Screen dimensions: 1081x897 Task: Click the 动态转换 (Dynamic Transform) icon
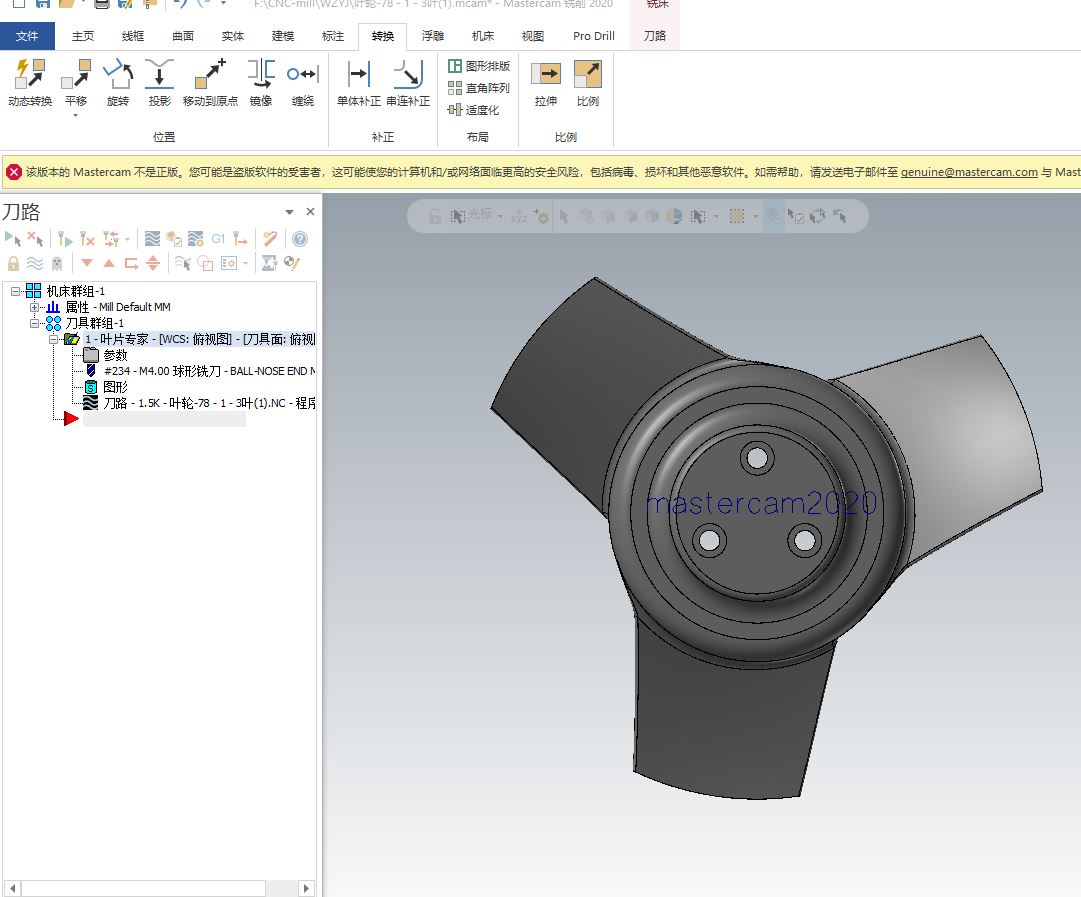pyautogui.click(x=30, y=82)
